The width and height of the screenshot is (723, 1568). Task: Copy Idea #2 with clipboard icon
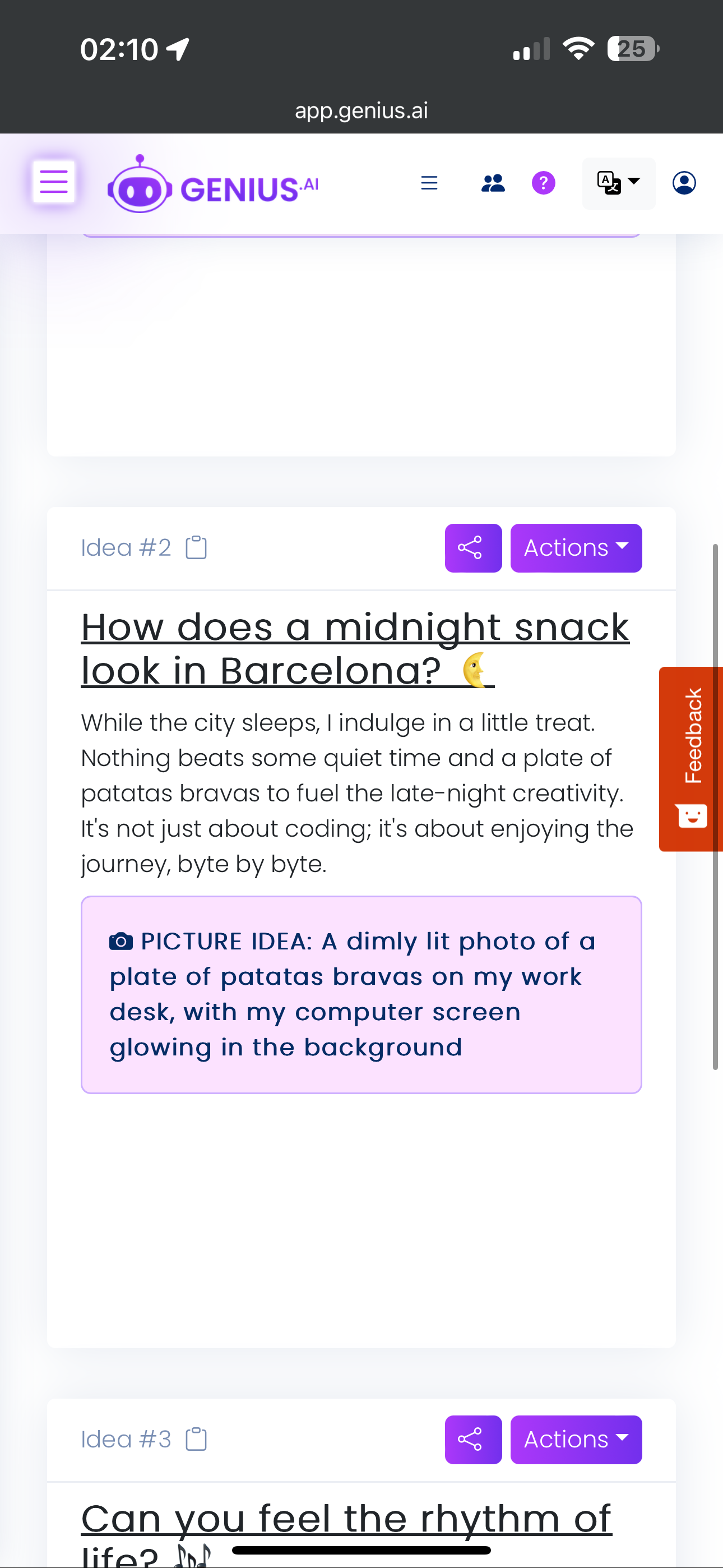pos(196,548)
